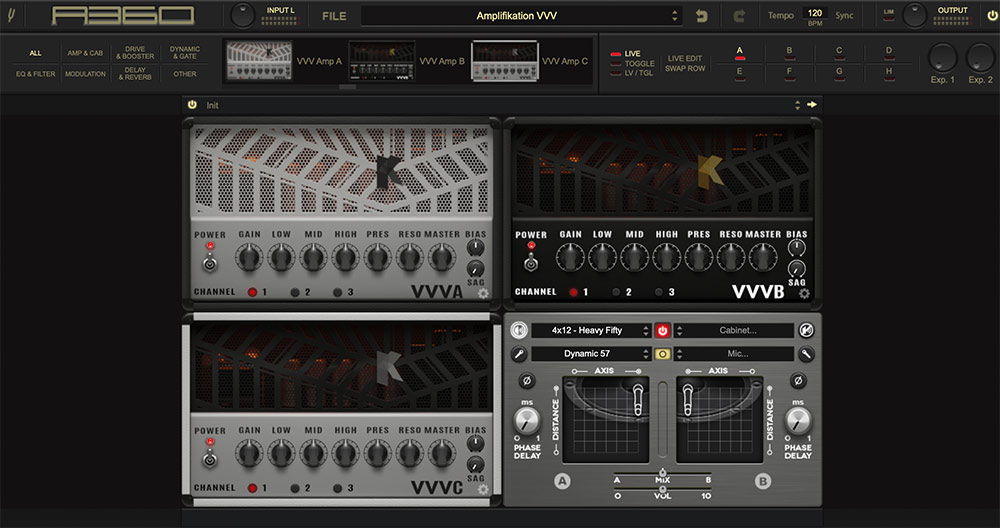Click microphone in the left speaker grid

(638, 400)
